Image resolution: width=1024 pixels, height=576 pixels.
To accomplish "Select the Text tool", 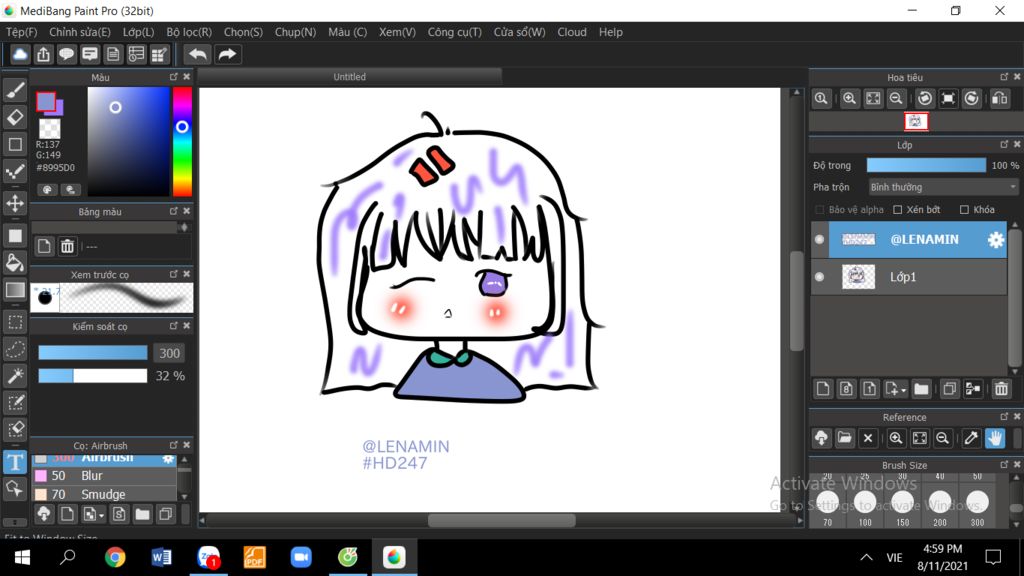I will (15, 462).
